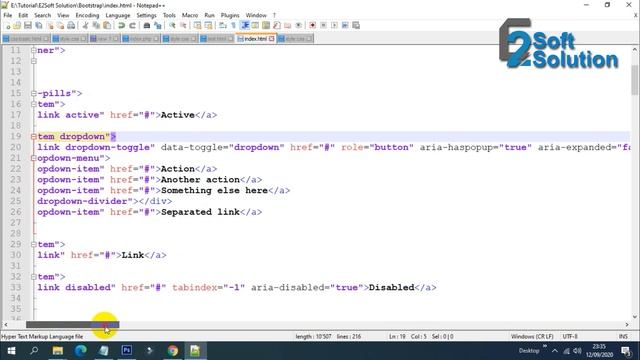This screenshot has width=640, height=360.
Task: Stop macro recording toolbar icon
Action: pos(323,25)
